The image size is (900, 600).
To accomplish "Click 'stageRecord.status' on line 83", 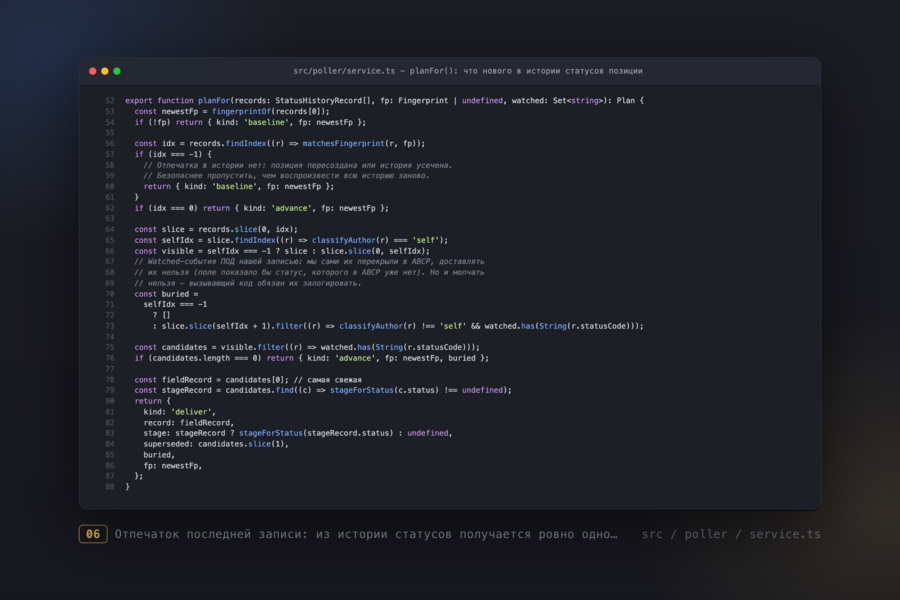I will [350, 433].
